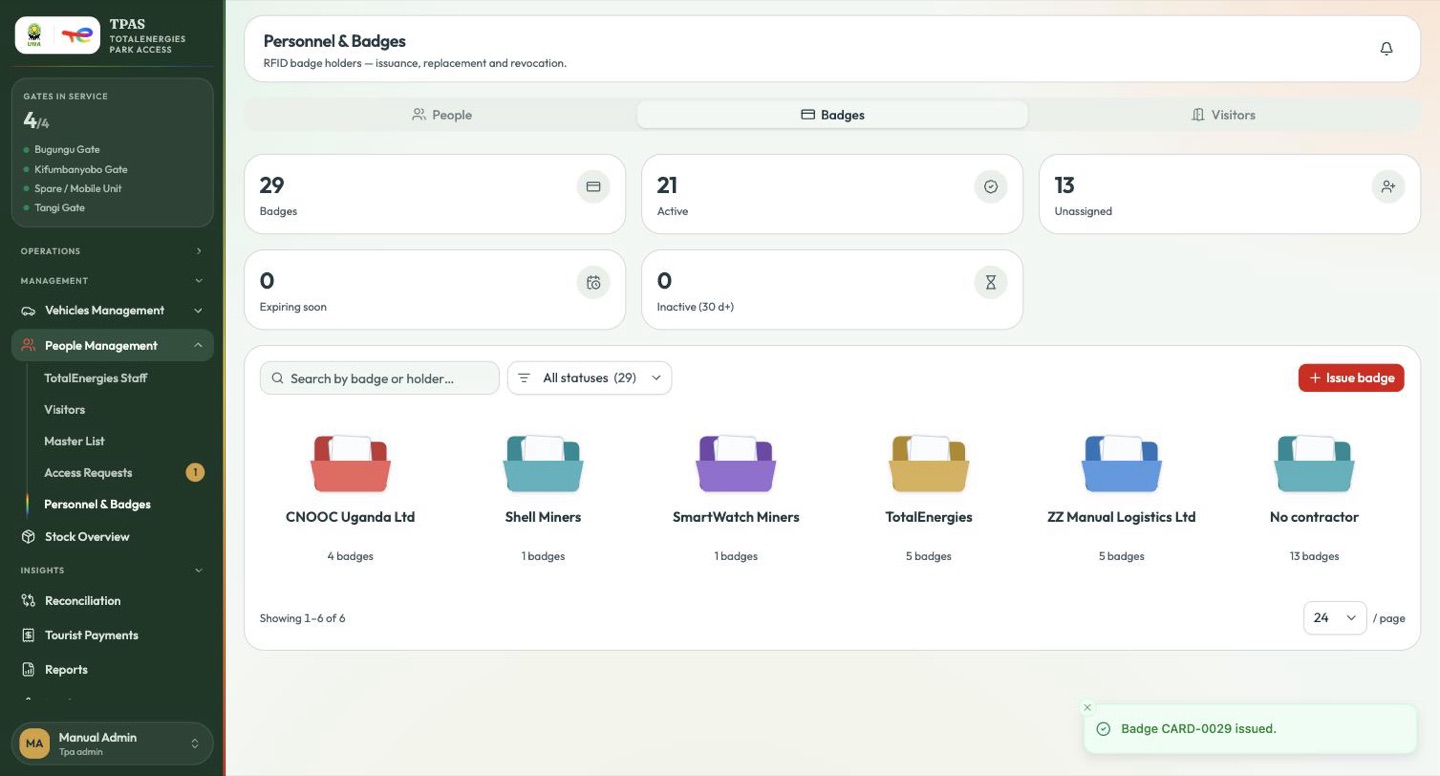The width and height of the screenshot is (1440, 776).
Task: Click the Reports sidebar icon
Action: pos(29,670)
